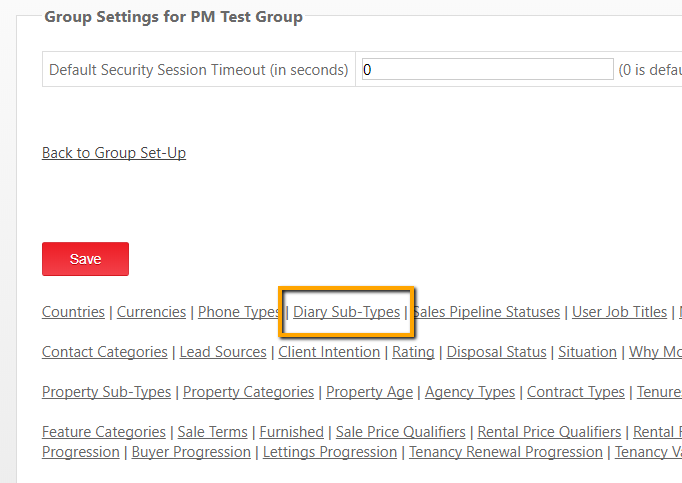The image size is (682, 483).
Task: Open the Sales Pipeline Statuses link
Action: pyautogui.click(x=487, y=312)
